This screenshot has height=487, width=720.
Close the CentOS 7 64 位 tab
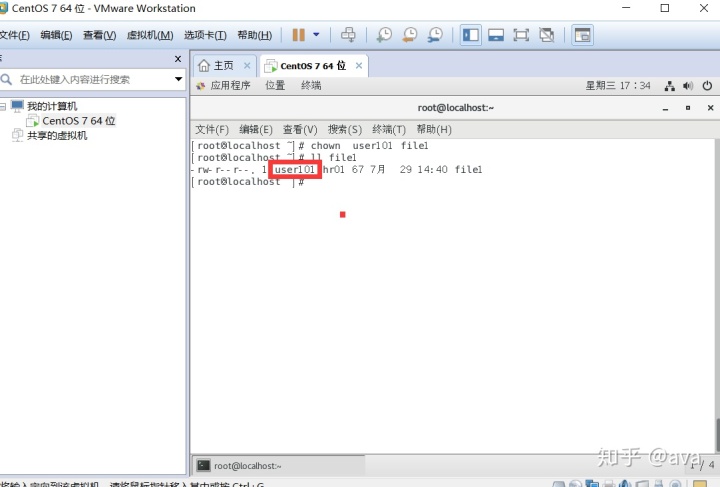coord(359,66)
